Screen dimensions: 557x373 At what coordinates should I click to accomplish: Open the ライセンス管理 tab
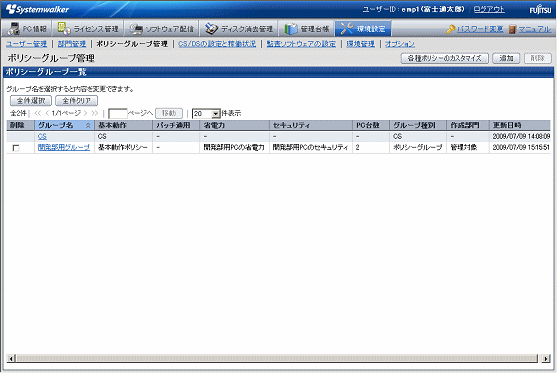coord(88,28)
